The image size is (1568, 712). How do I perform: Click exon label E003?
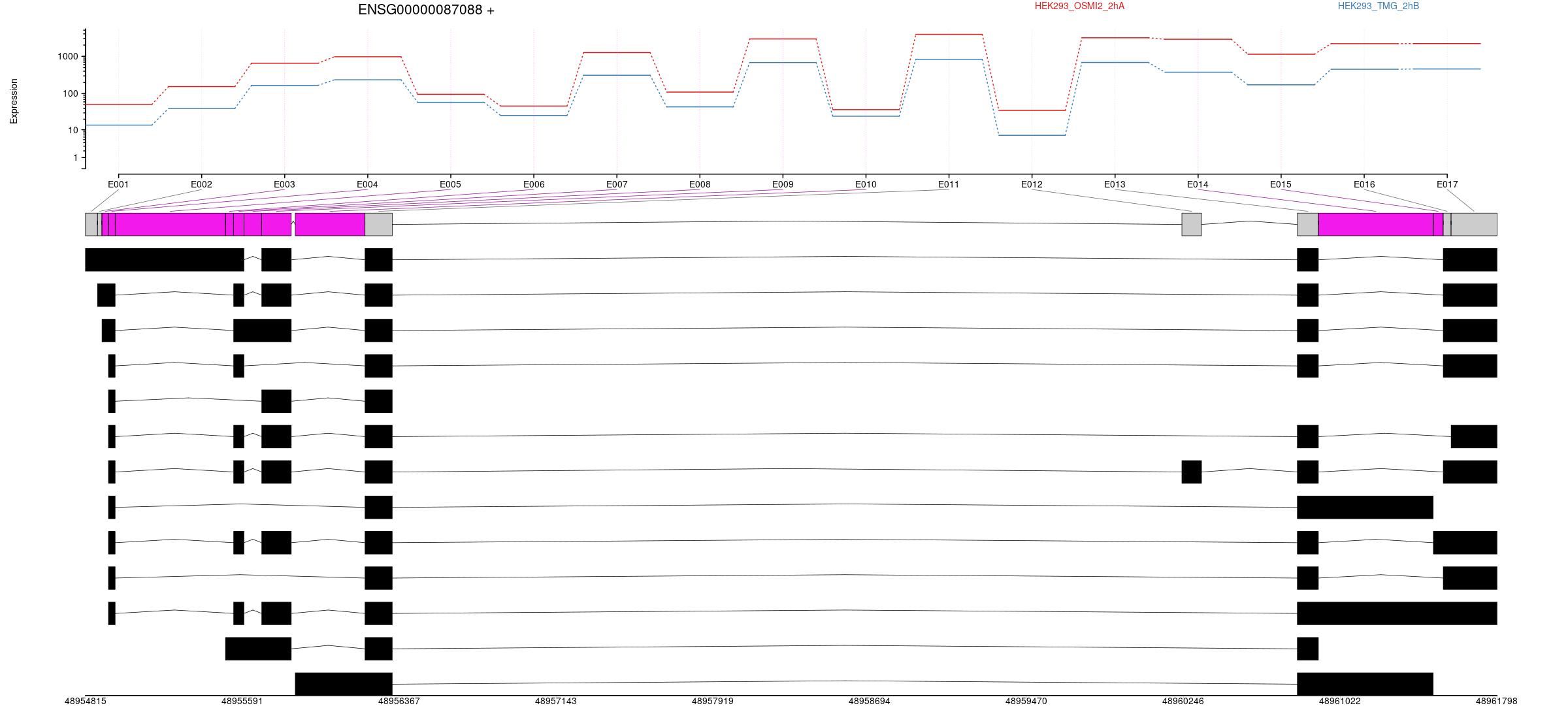click(x=284, y=184)
